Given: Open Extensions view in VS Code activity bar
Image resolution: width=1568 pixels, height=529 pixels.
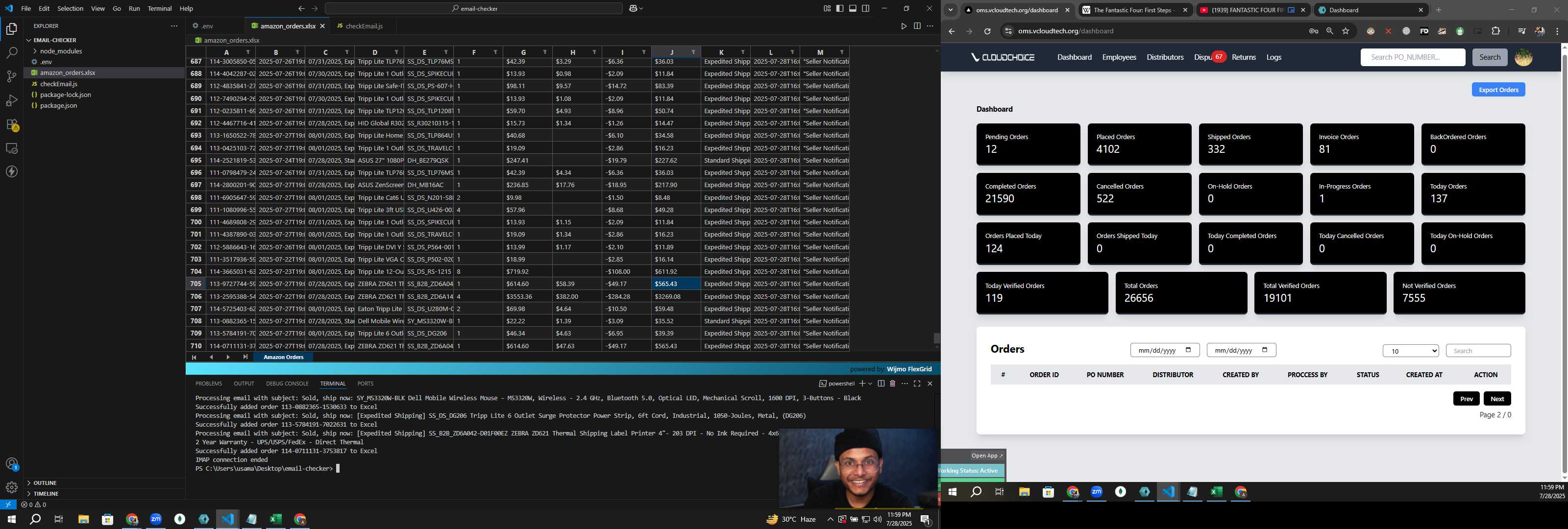Looking at the screenshot, I should pyautogui.click(x=12, y=125).
